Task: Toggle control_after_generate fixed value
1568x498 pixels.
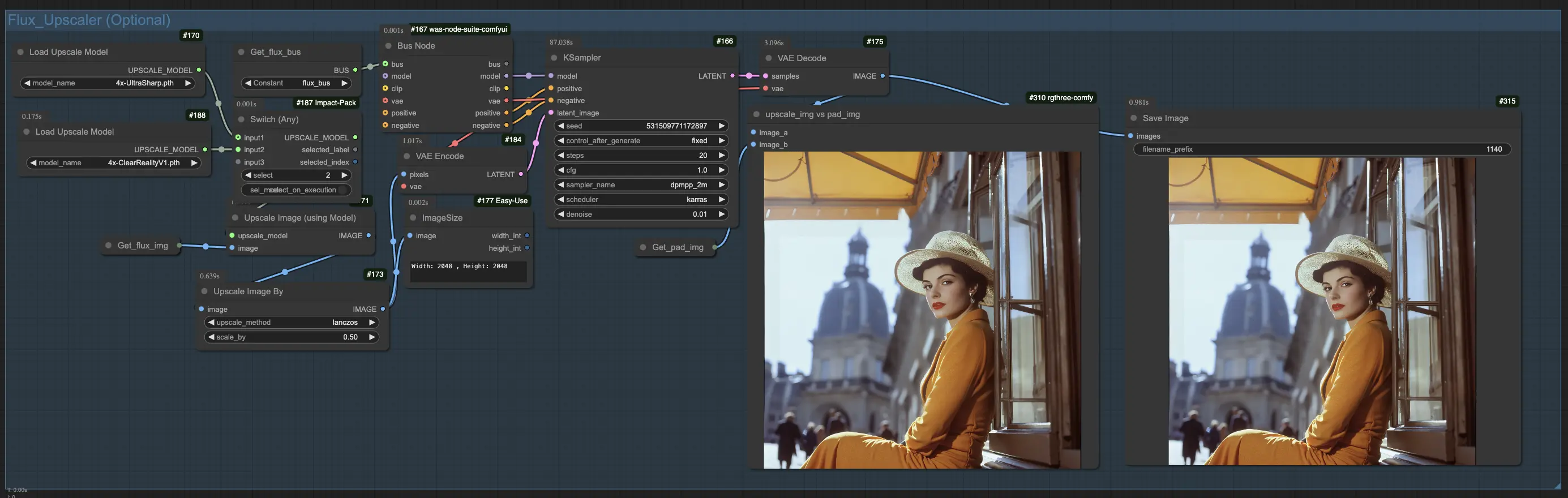Action: point(642,141)
